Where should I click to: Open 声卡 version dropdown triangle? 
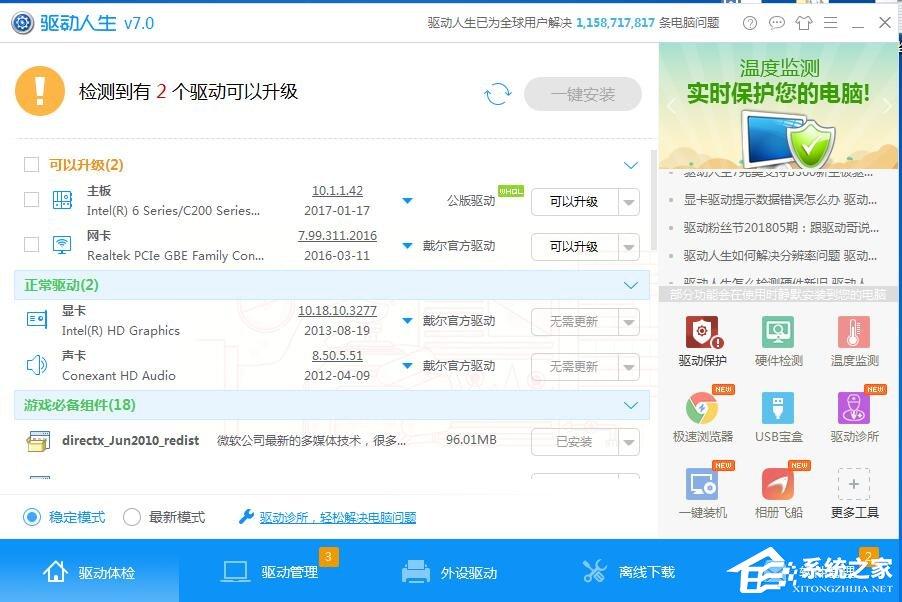(x=407, y=365)
